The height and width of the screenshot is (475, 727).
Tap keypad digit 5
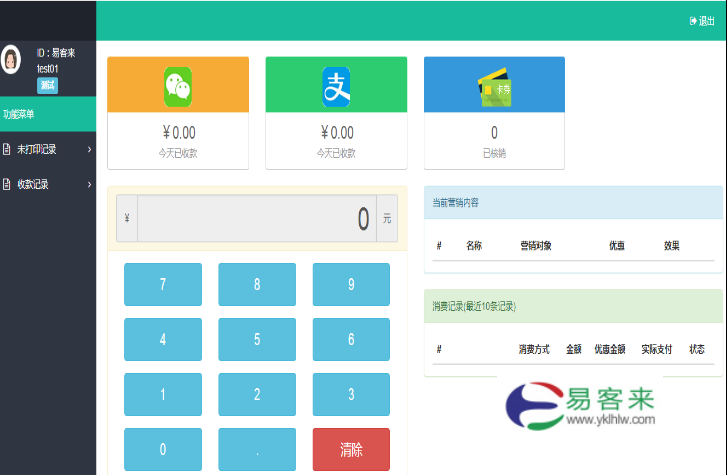[x=257, y=340]
